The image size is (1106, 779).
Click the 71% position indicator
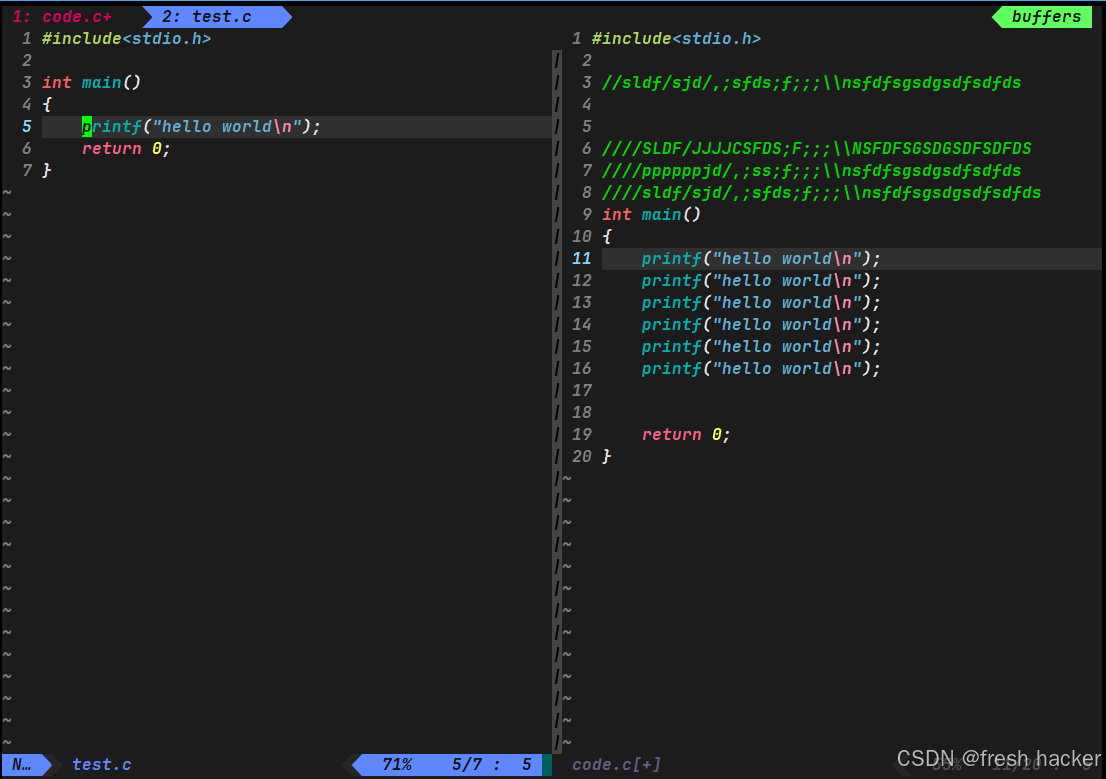397,764
